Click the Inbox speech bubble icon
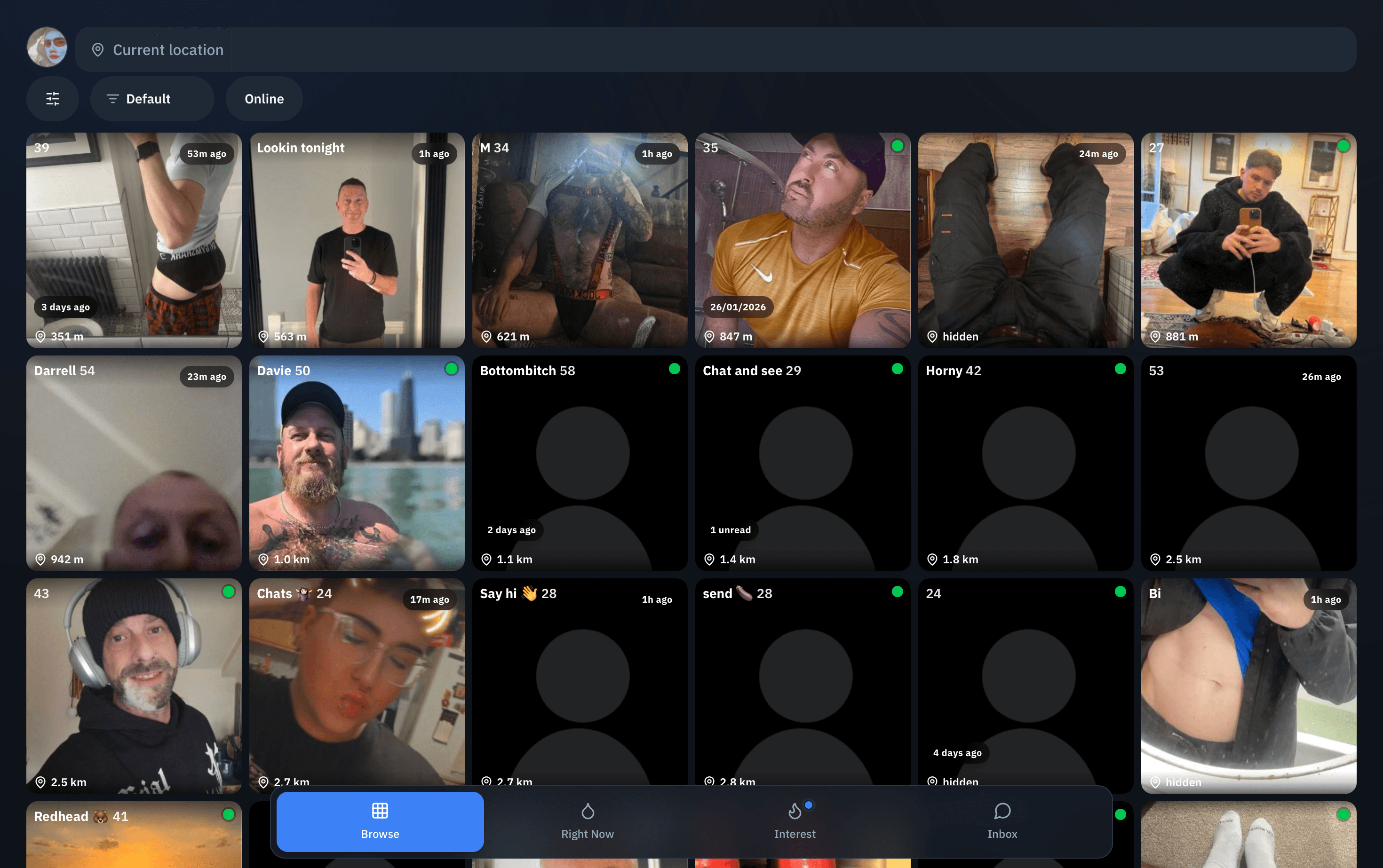This screenshot has height=868, width=1383. 1002,811
